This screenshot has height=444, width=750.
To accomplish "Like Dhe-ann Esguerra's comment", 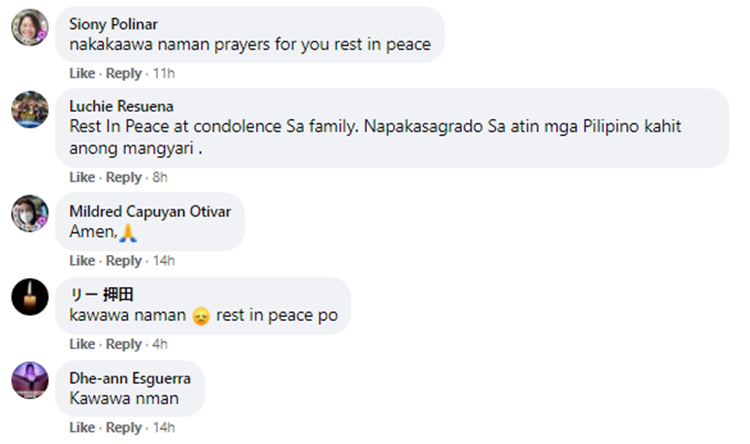I will tap(82, 427).
